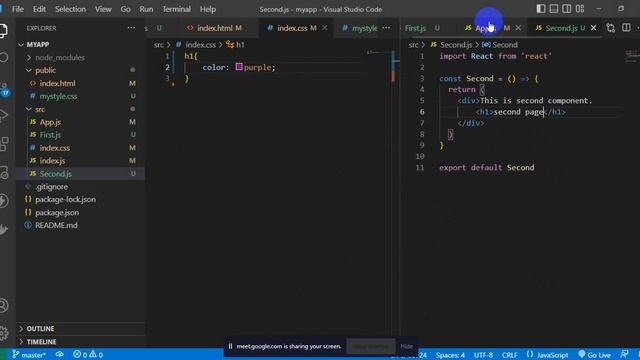Click the master branch indicator in status bar
640x360 pixels.
coord(29,355)
